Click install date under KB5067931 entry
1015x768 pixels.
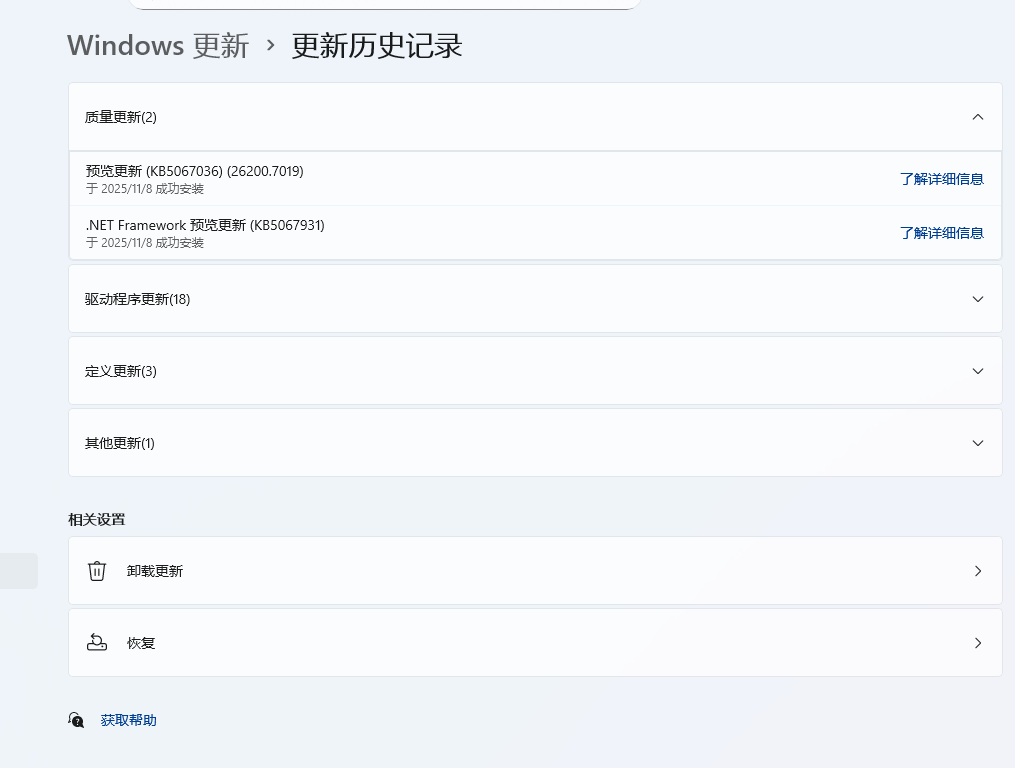tap(144, 242)
